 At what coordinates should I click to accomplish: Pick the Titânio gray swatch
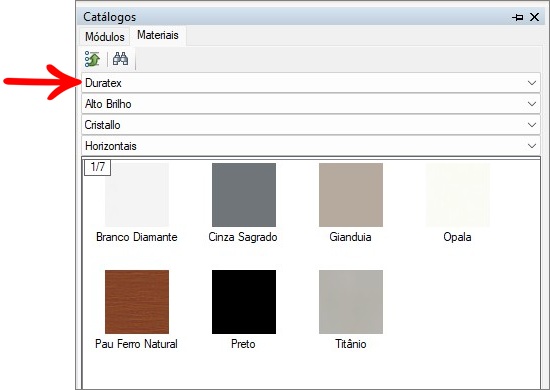click(351, 302)
